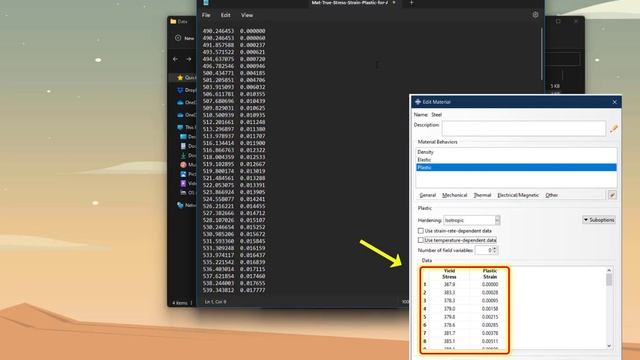This screenshot has height=360, width=640.
Task: Open Videos icon in Explorer sidebar
Action: click(183, 183)
